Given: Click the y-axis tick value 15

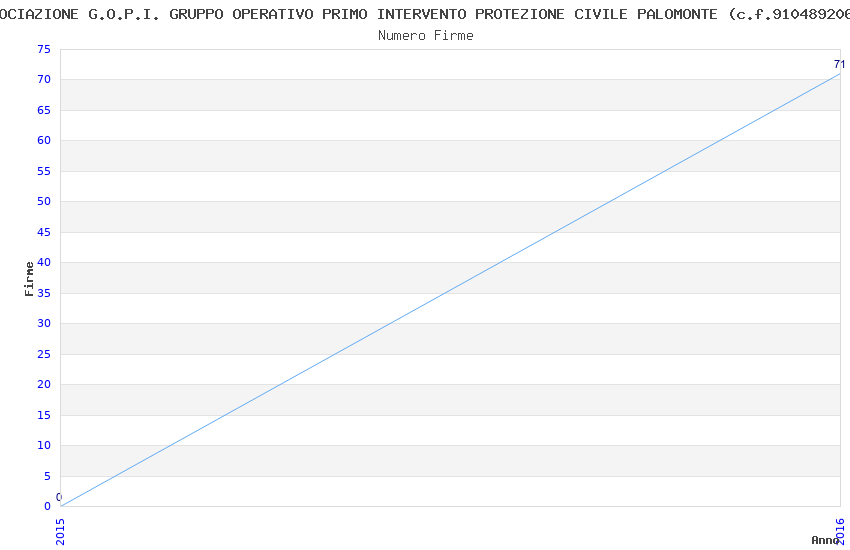Looking at the screenshot, I should click(44, 415).
